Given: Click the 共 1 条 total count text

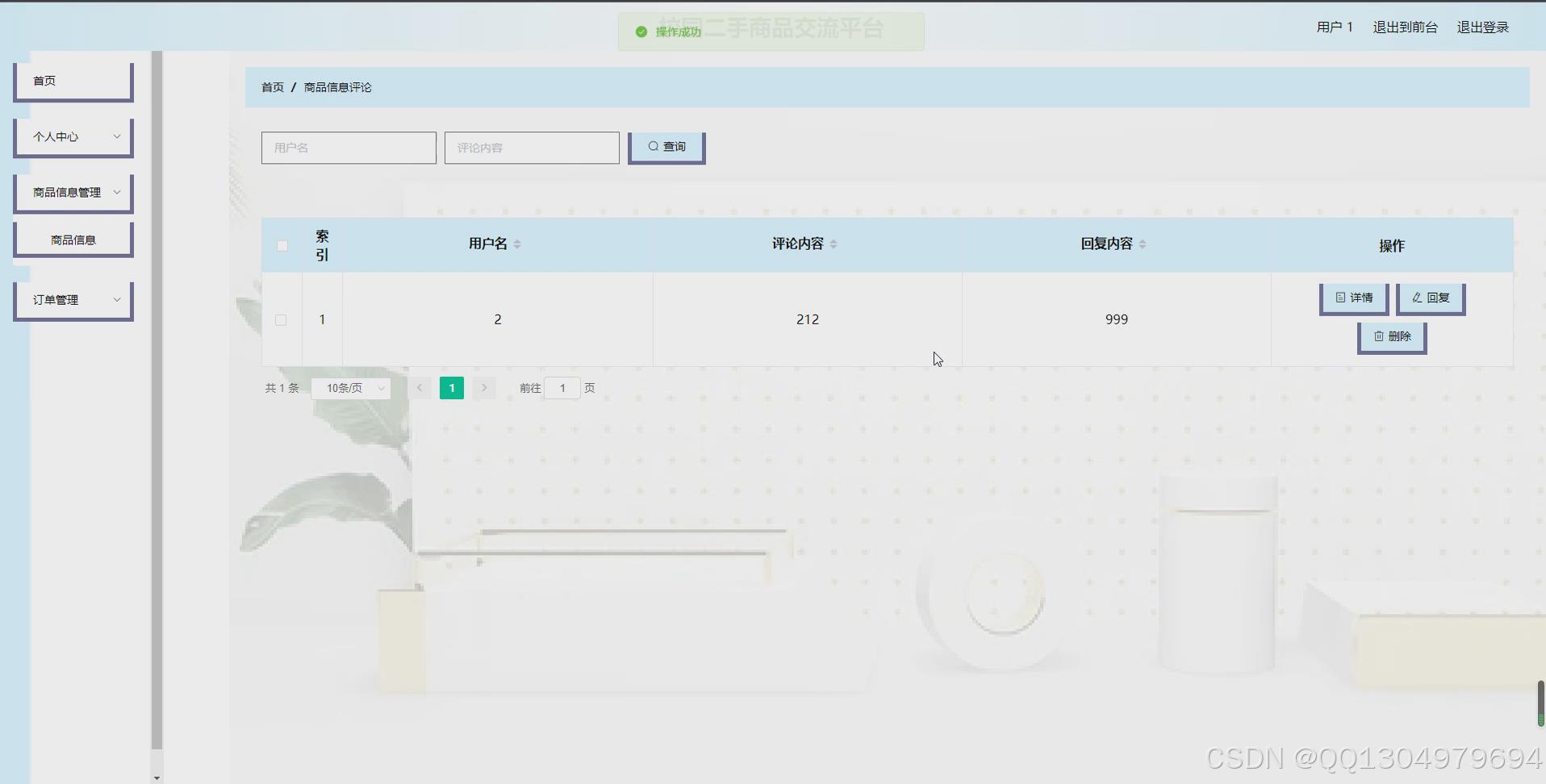Looking at the screenshot, I should pyautogui.click(x=282, y=388).
